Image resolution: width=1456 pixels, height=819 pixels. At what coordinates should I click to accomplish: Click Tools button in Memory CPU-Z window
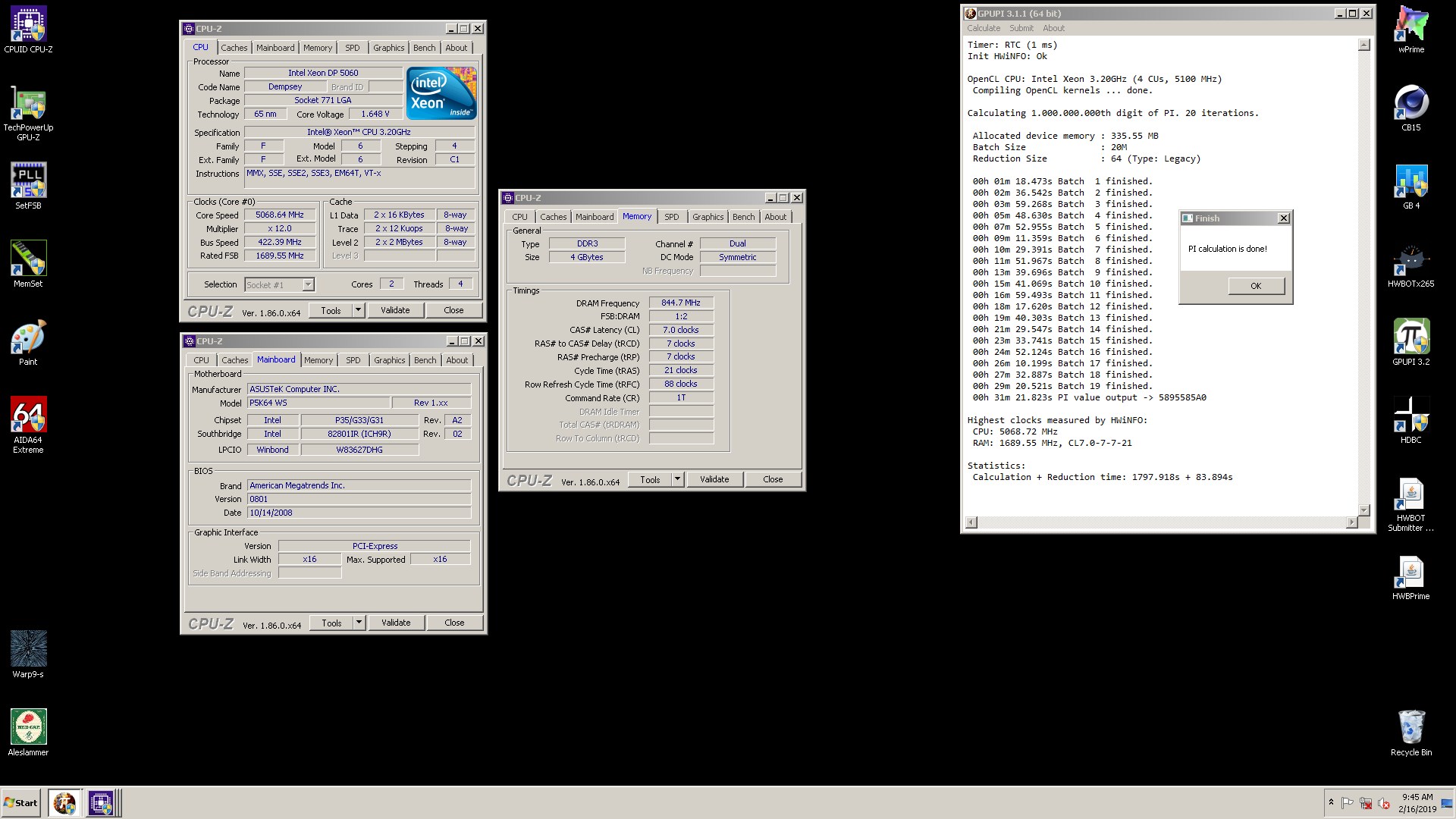(x=650, y=479)
